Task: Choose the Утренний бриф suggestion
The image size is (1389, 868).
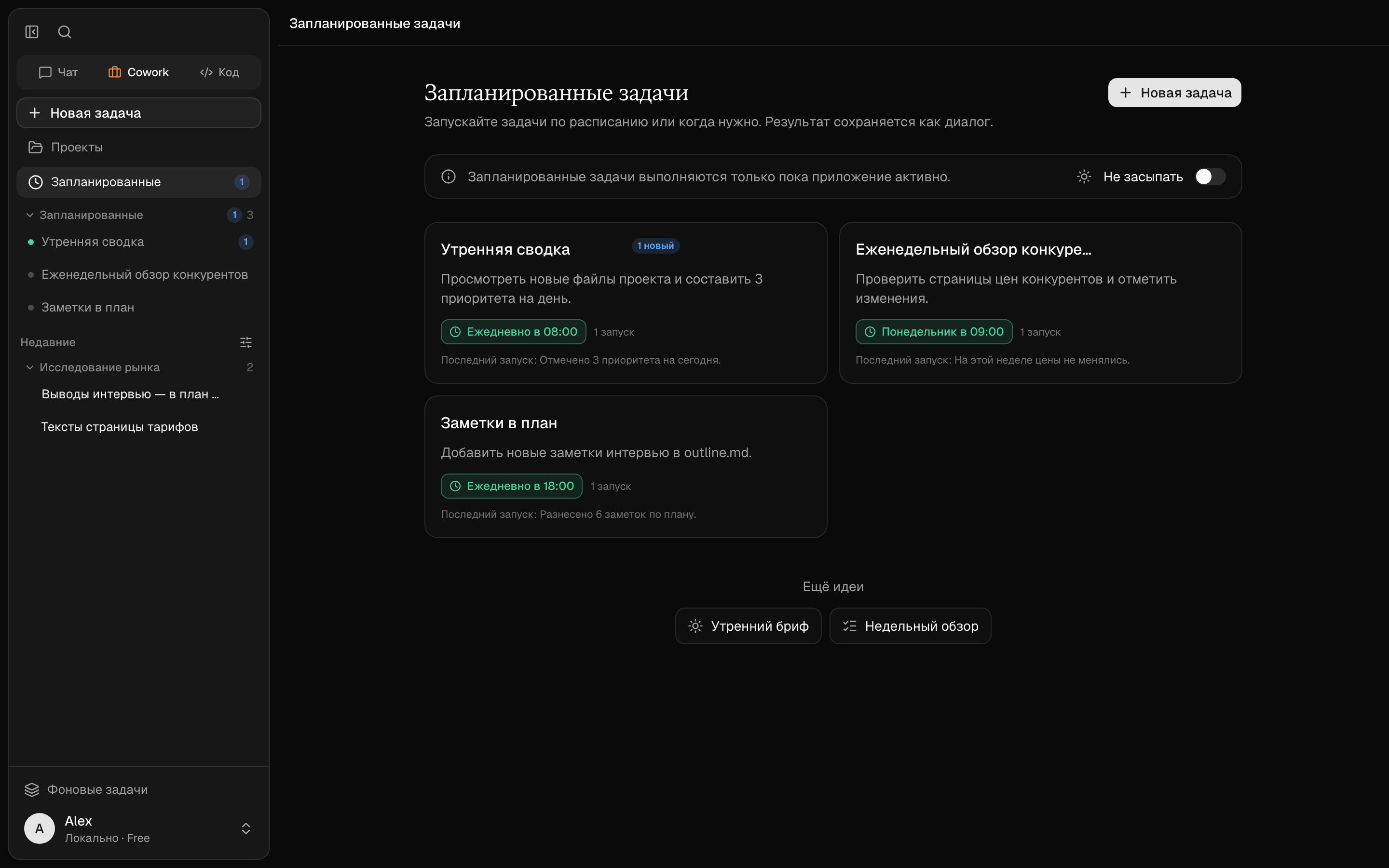Action: 748,626
